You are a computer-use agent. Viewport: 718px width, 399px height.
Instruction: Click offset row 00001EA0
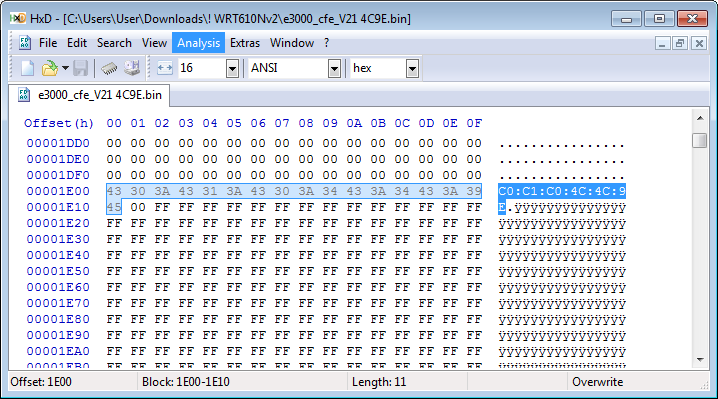click(58, 351)
